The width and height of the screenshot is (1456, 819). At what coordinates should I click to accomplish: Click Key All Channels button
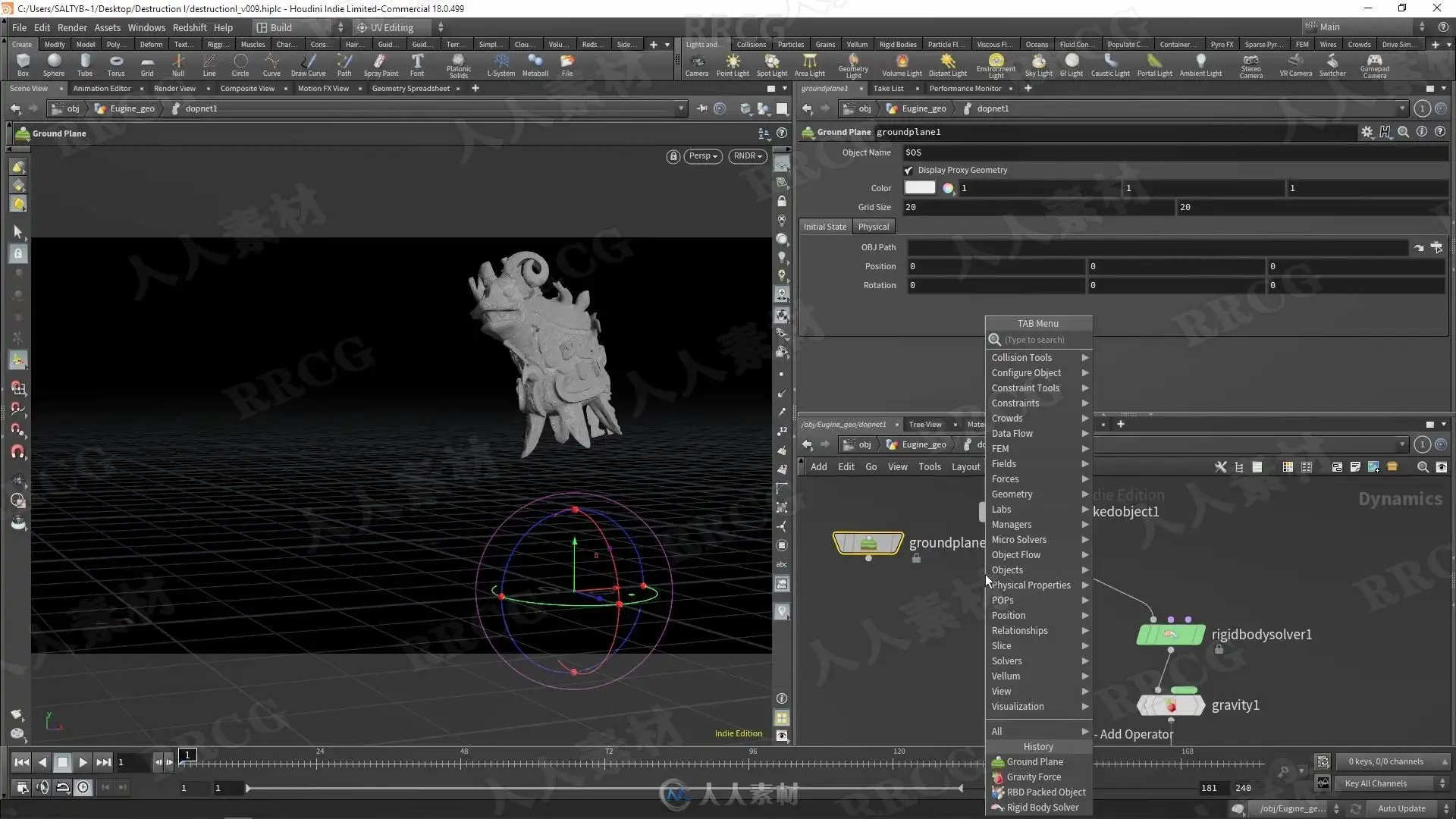click(1375, 784)
